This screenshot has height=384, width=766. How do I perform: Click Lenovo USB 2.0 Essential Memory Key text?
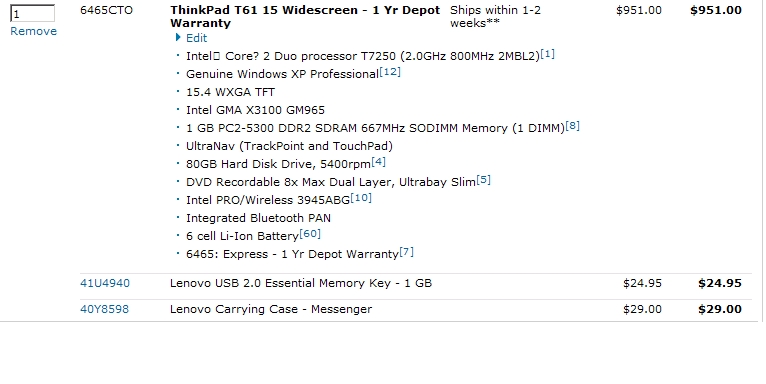pos(301,283)
